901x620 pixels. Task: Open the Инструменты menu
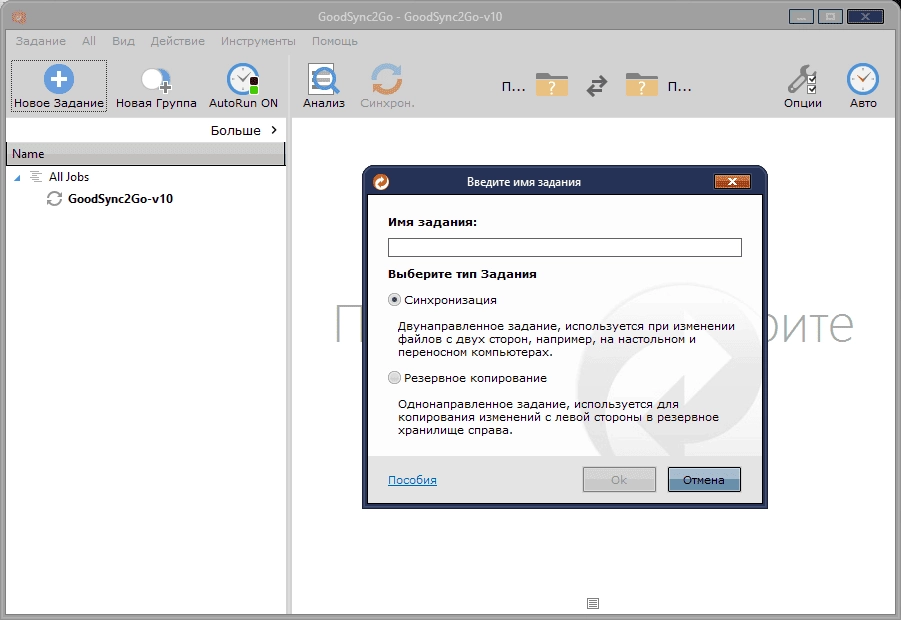tap(258, 41)
